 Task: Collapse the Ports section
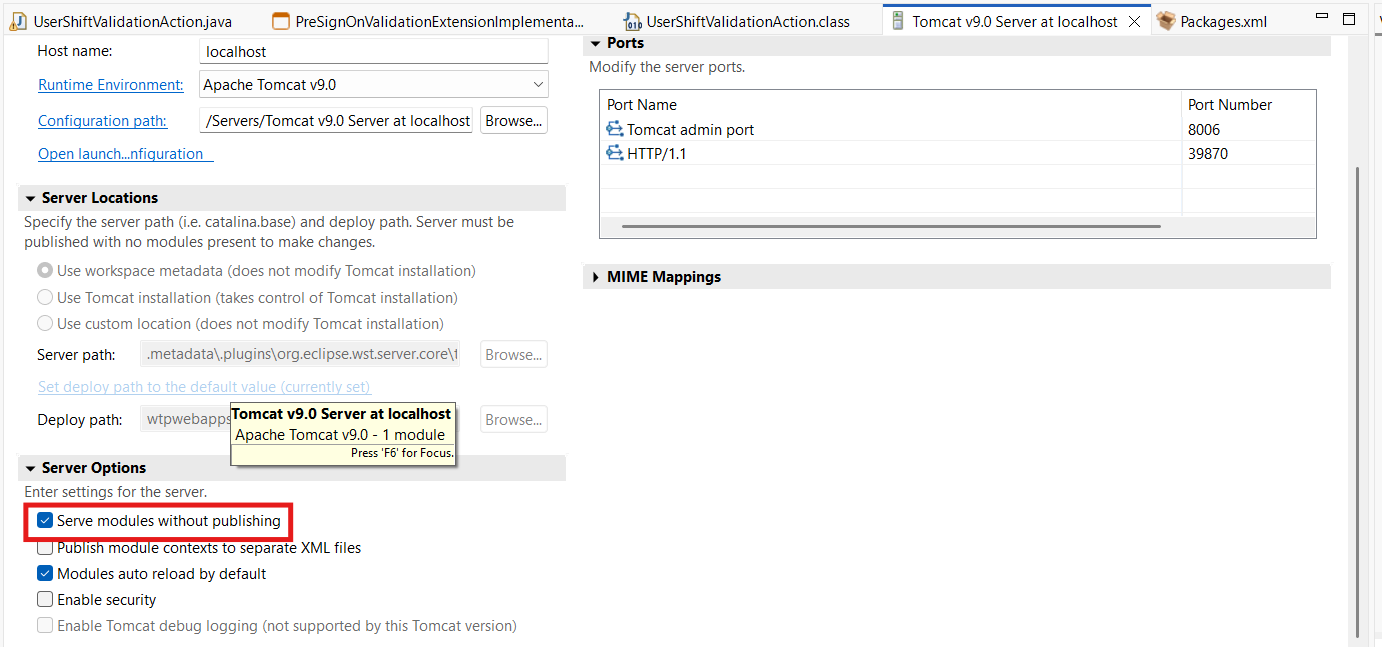(596, 43)
